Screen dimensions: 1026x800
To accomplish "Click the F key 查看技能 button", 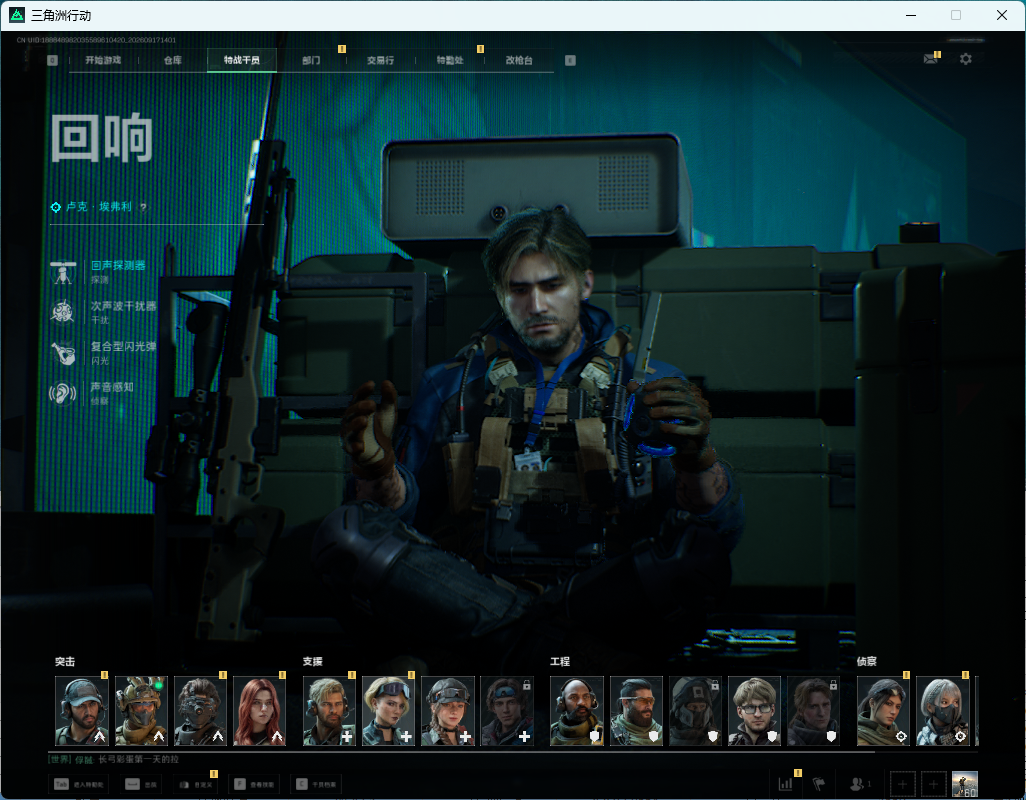I will coord(255,784).
